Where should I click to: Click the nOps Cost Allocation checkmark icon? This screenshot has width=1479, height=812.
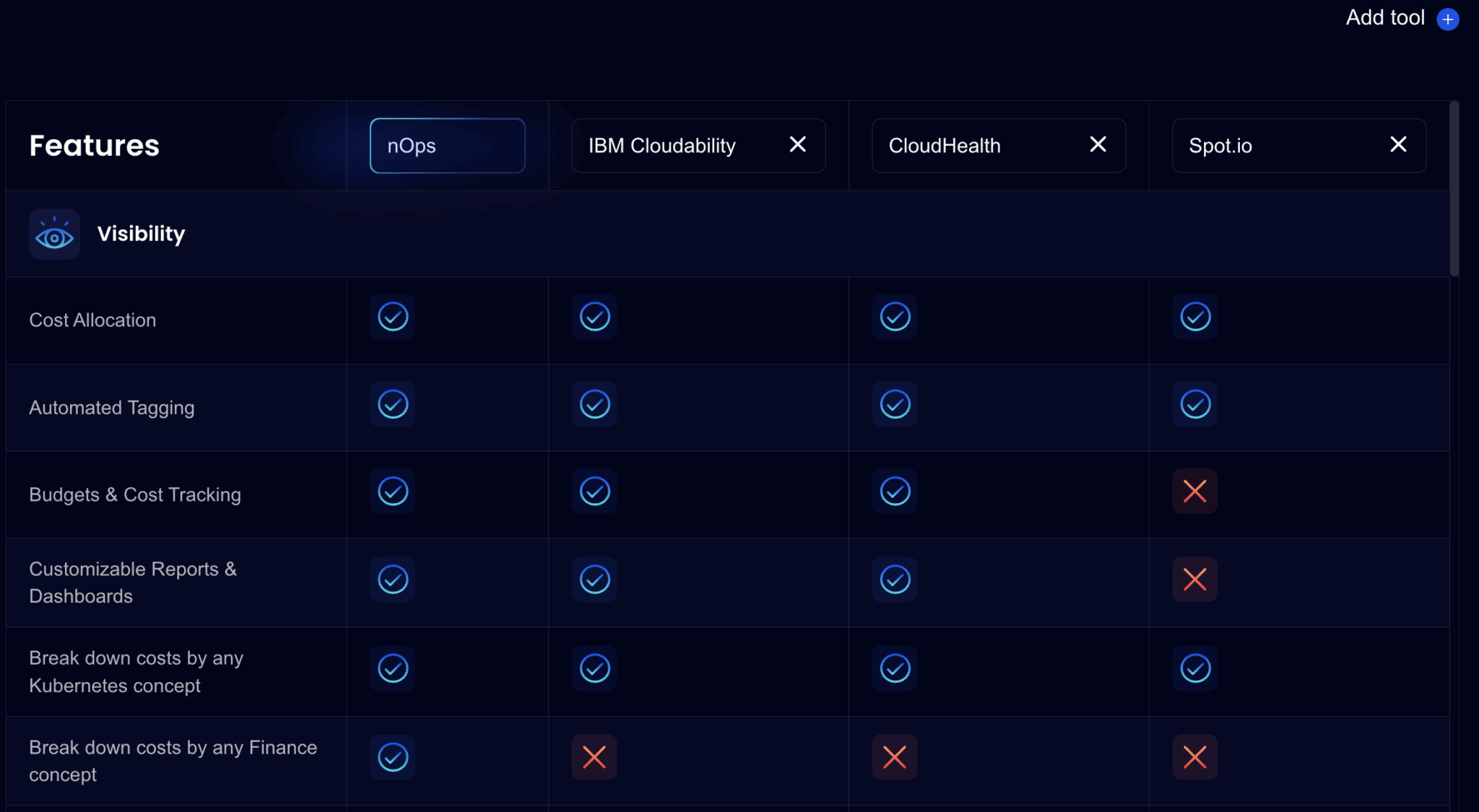(392, 316)
